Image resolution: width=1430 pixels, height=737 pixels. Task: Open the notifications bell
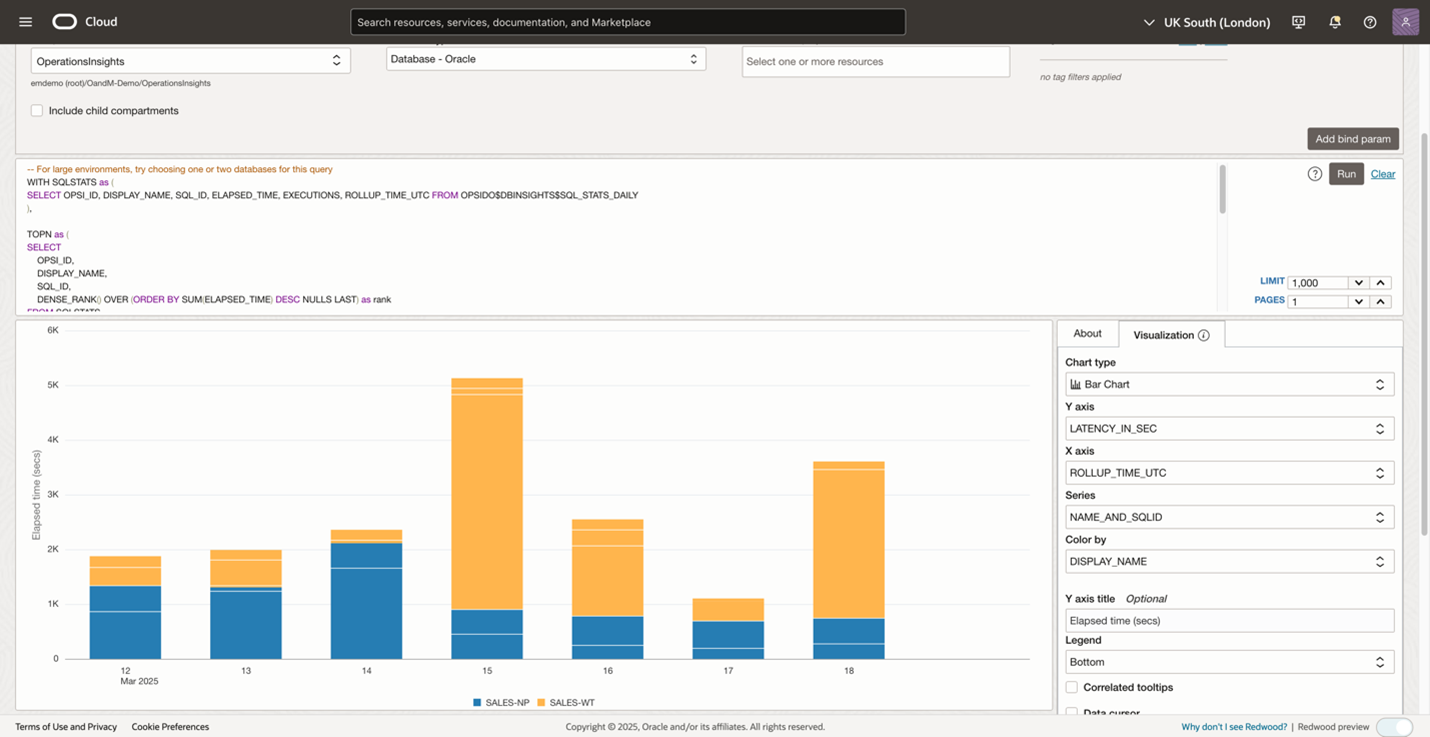(1334, 22)
